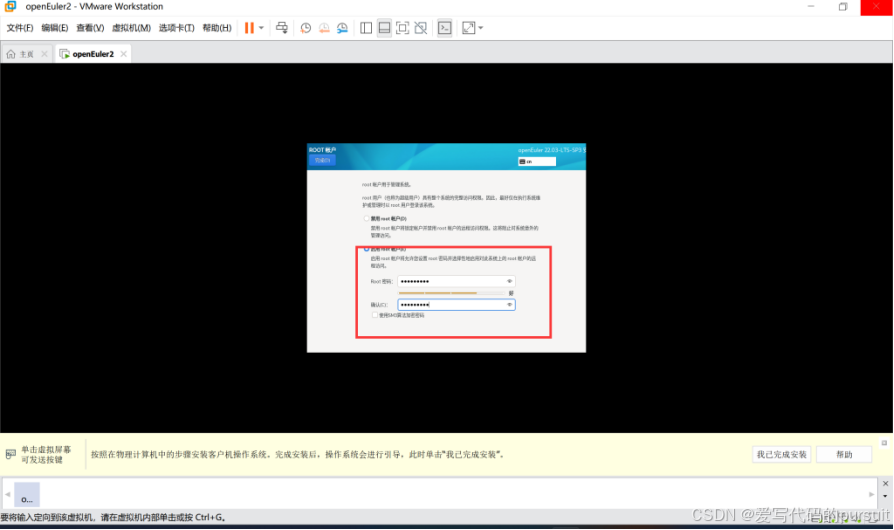
Task: Toggle the thumbnail bar view icon
Action: (x=384, y=28)
